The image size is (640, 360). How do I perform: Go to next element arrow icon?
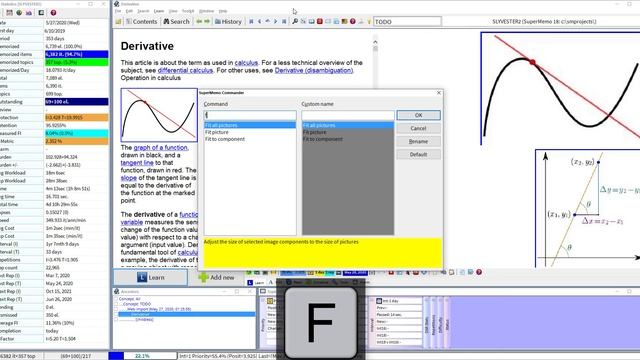(276, 22)
